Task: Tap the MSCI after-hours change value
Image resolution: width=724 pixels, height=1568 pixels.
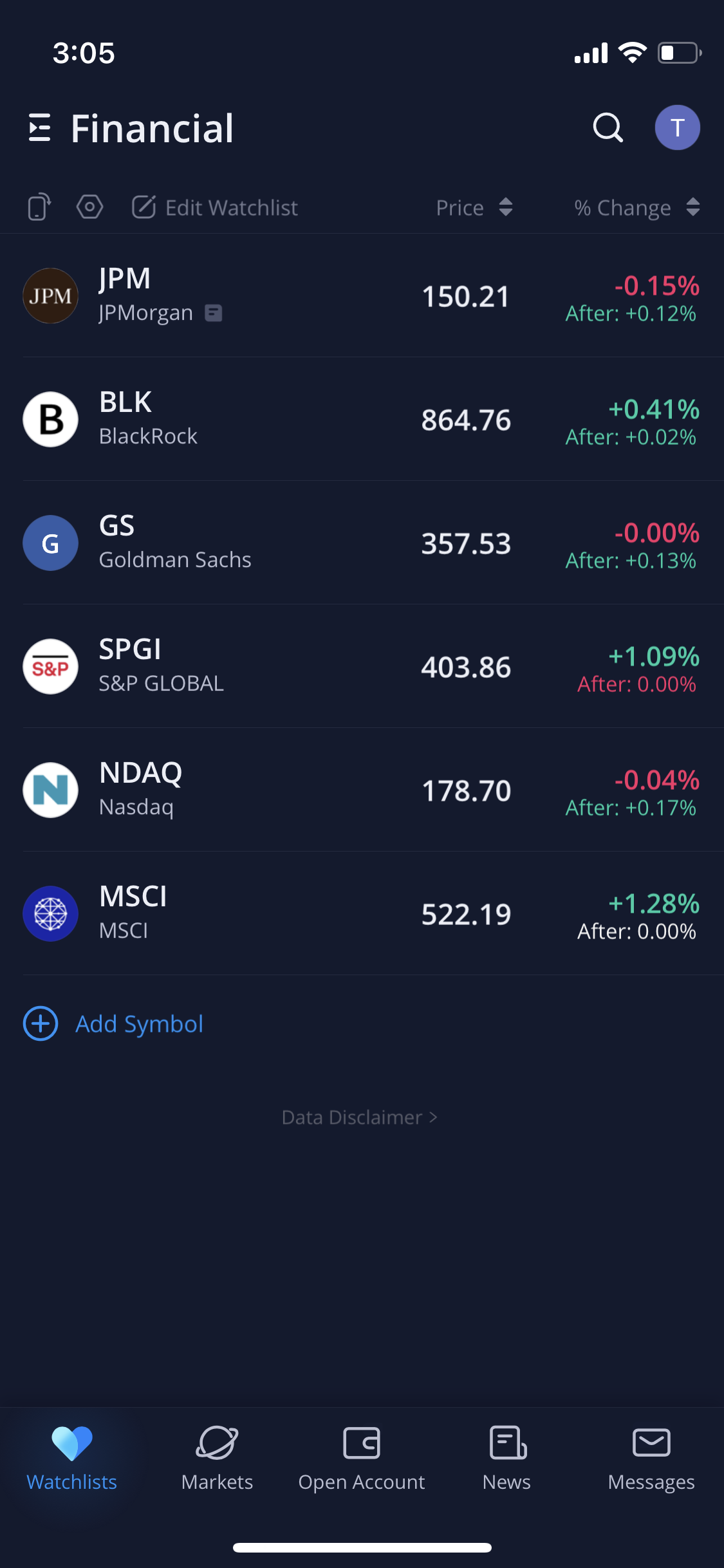Action: click(636, 931)
